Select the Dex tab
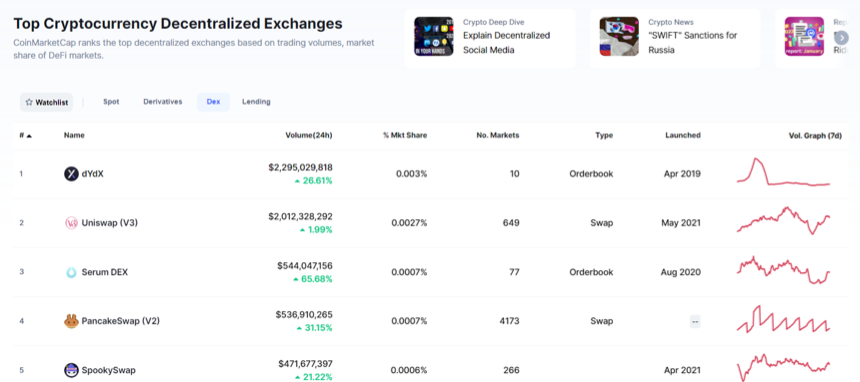 coord(213,102)
